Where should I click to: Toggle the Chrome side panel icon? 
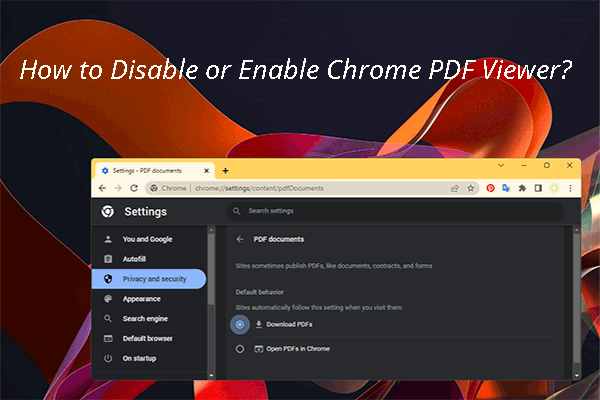(x=538, y=188)
